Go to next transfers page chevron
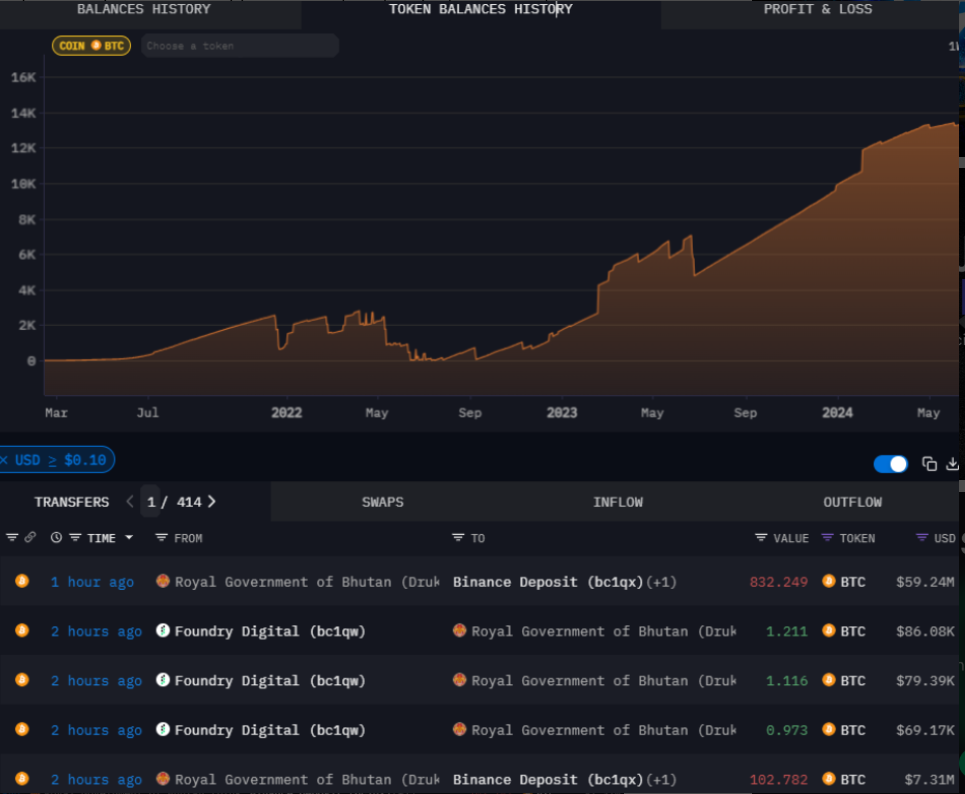Image resolution: width=965 pixels, height=794 pixels. point(212,502)
